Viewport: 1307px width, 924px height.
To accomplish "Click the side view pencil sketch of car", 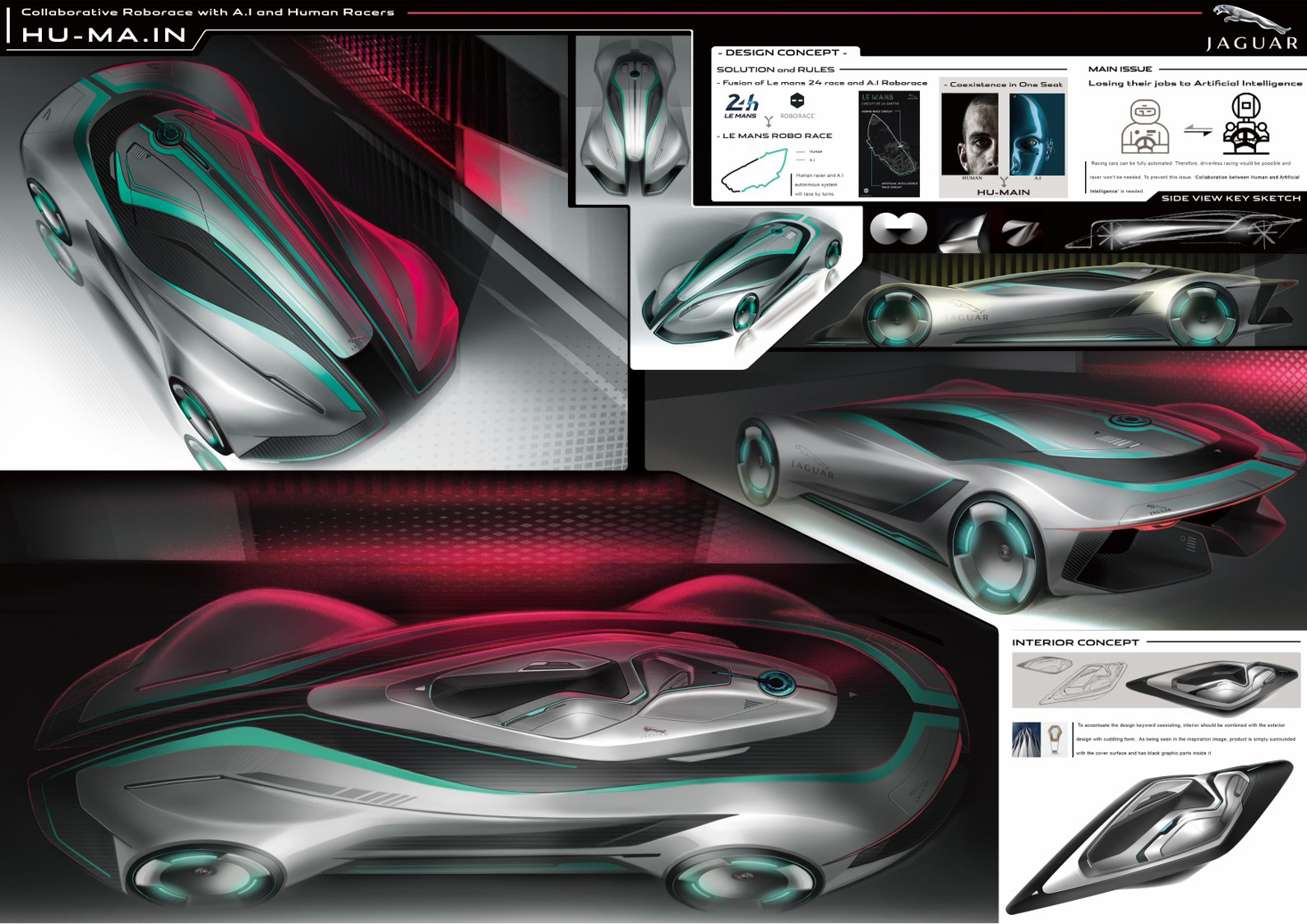I will tap(1181, 233).
